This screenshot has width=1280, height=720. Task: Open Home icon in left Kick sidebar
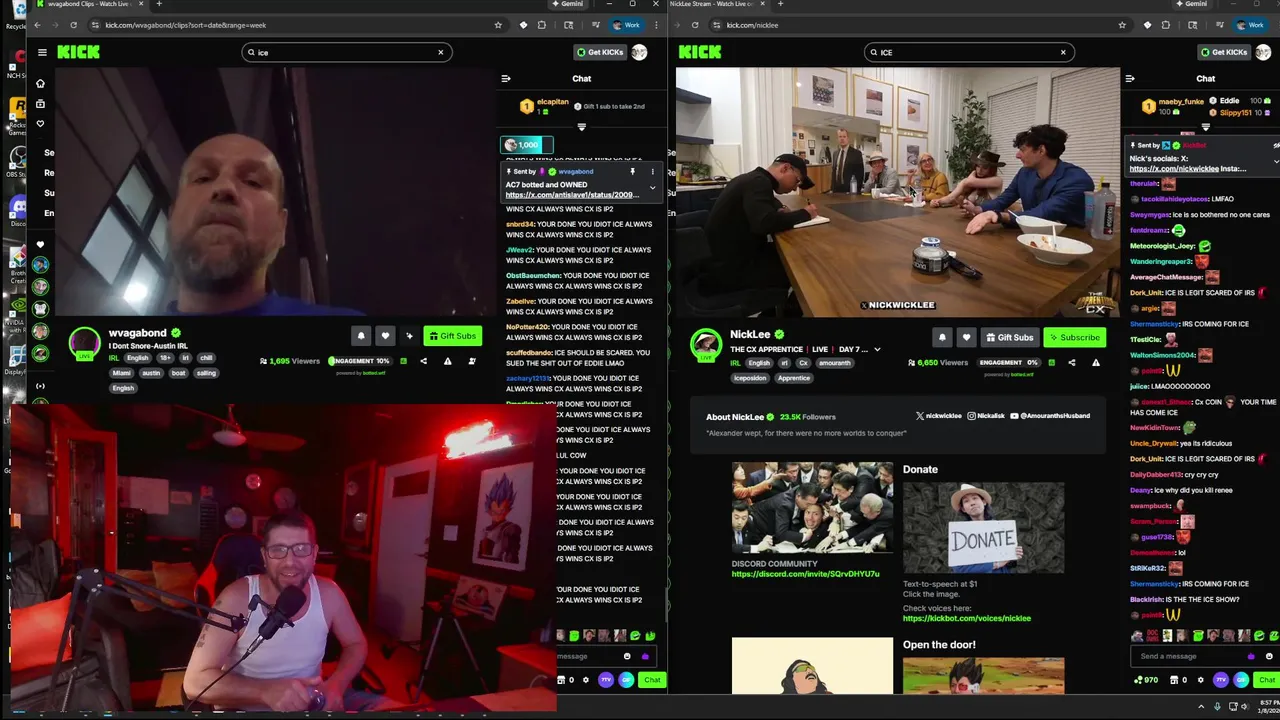(x=40, y=84)
